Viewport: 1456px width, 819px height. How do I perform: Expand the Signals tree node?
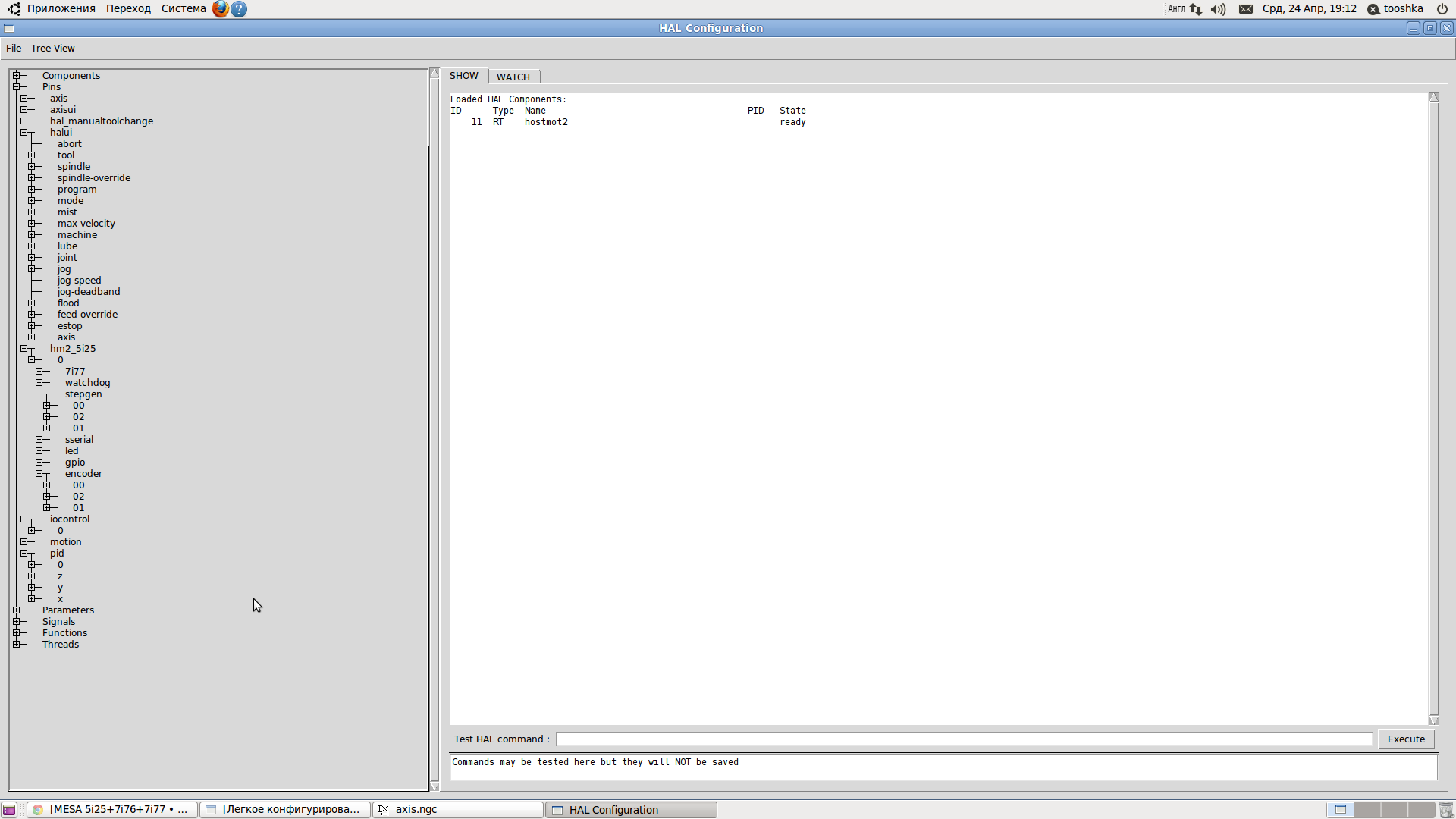tap(17, 622)
